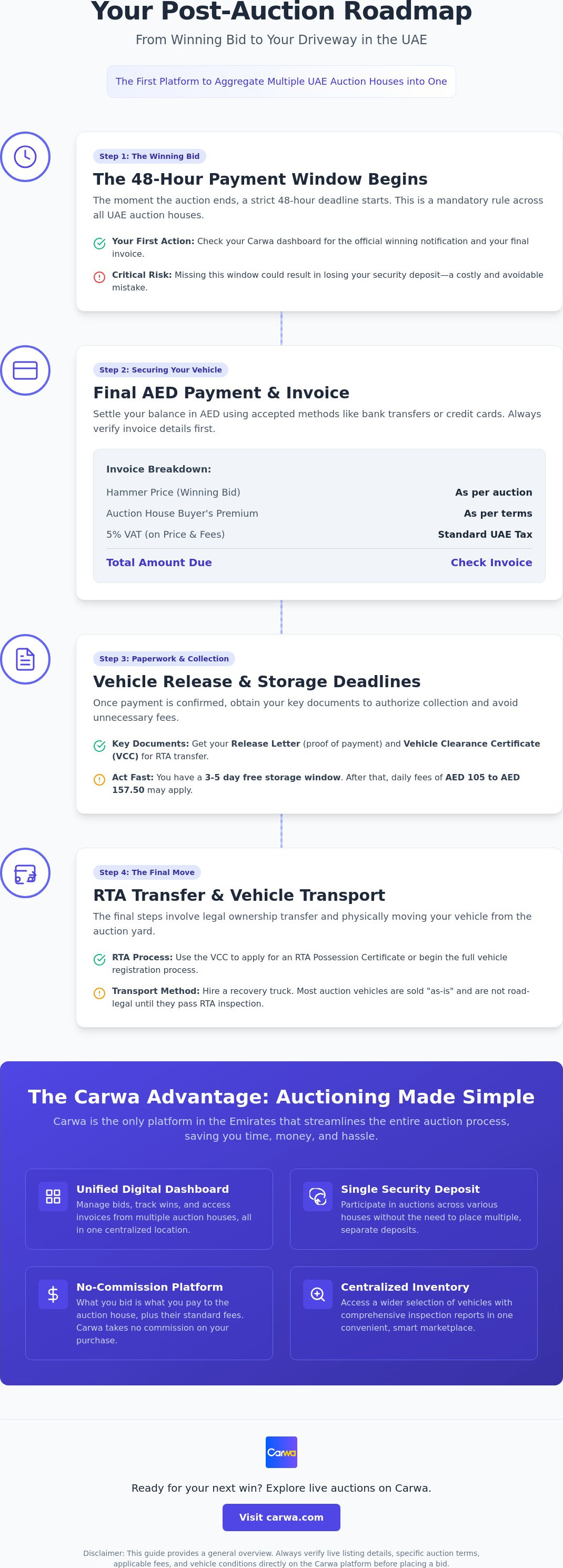Click the clock icon for Step 1
563x1568 pixels.
point(25,157)
